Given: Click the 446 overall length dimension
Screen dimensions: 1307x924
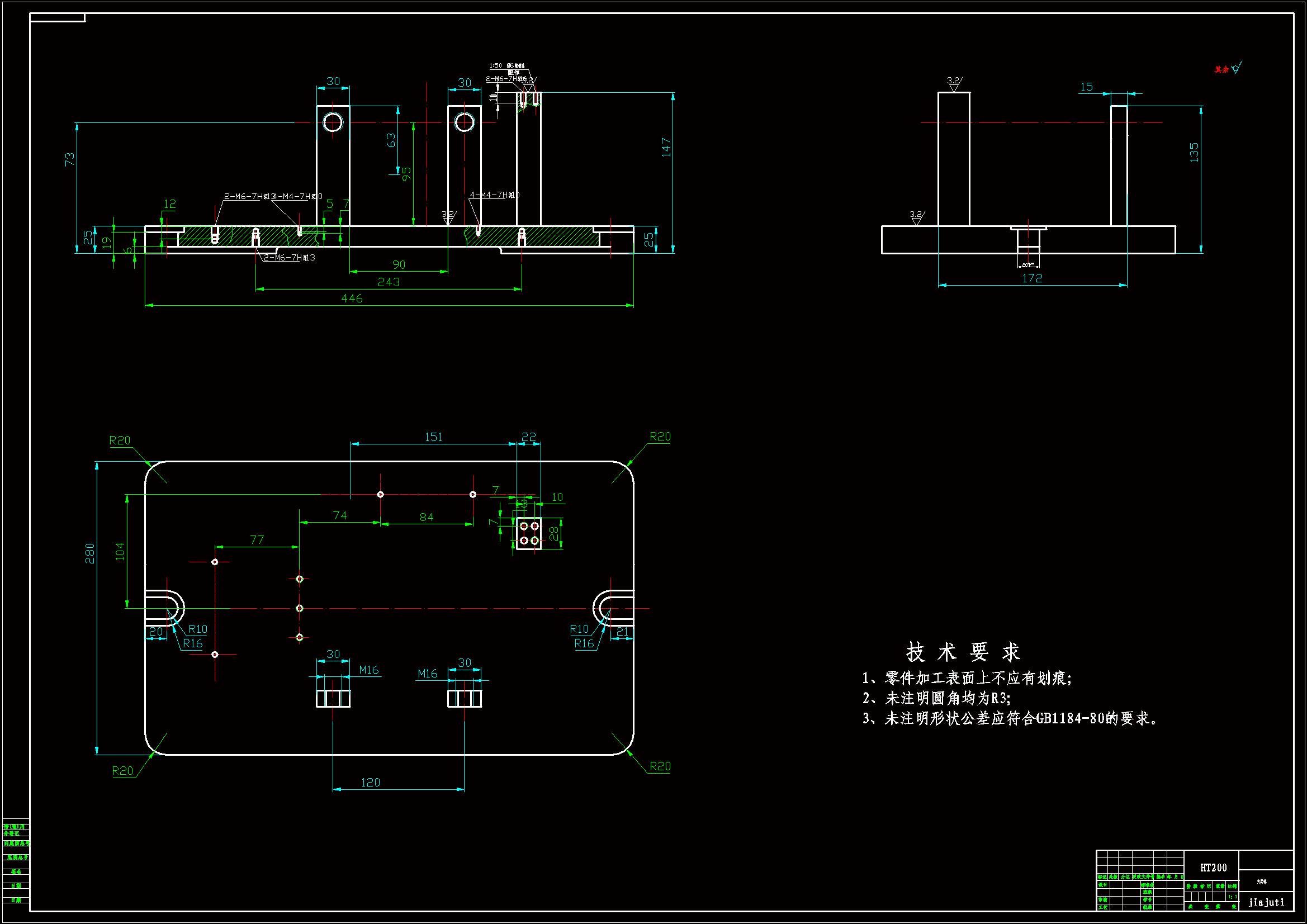Looking at the screenshot, I should pyautogui.click(x=352, y=298).
